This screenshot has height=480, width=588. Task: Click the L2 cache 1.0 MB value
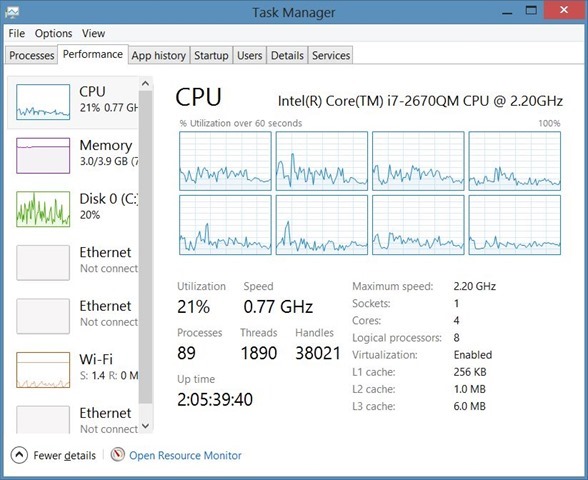coord(470,389)
